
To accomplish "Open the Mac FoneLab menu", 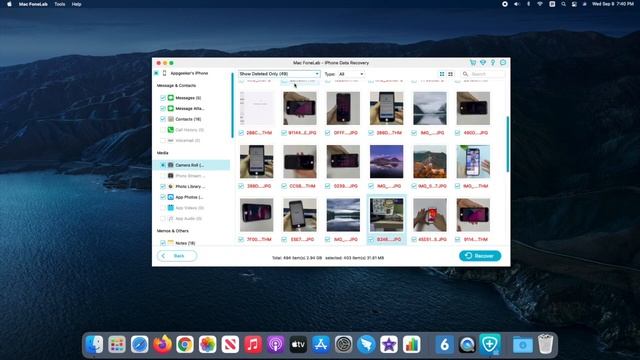I will pos(33,4).
